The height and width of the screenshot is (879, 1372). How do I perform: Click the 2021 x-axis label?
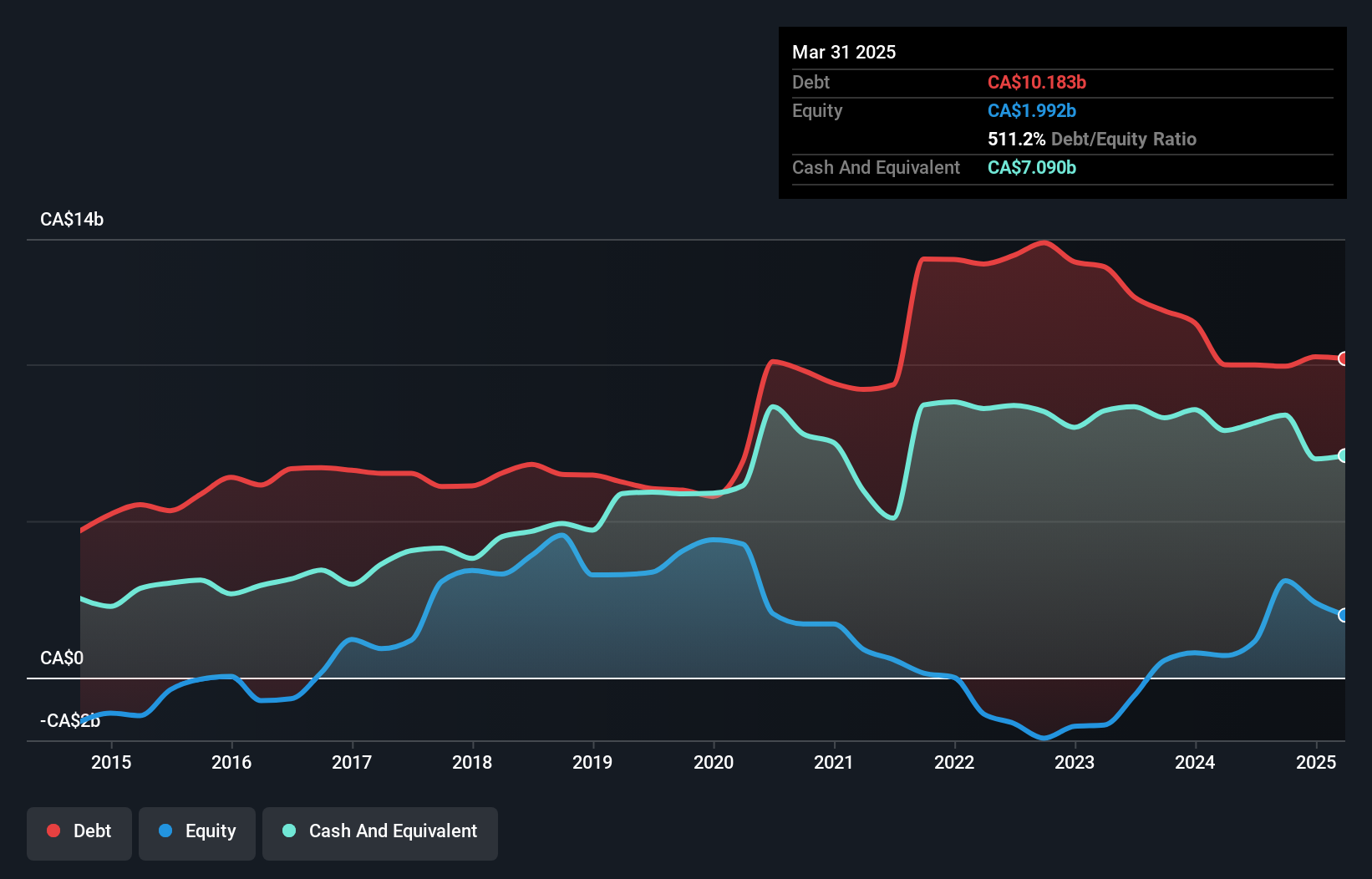(x=834, y=762)
